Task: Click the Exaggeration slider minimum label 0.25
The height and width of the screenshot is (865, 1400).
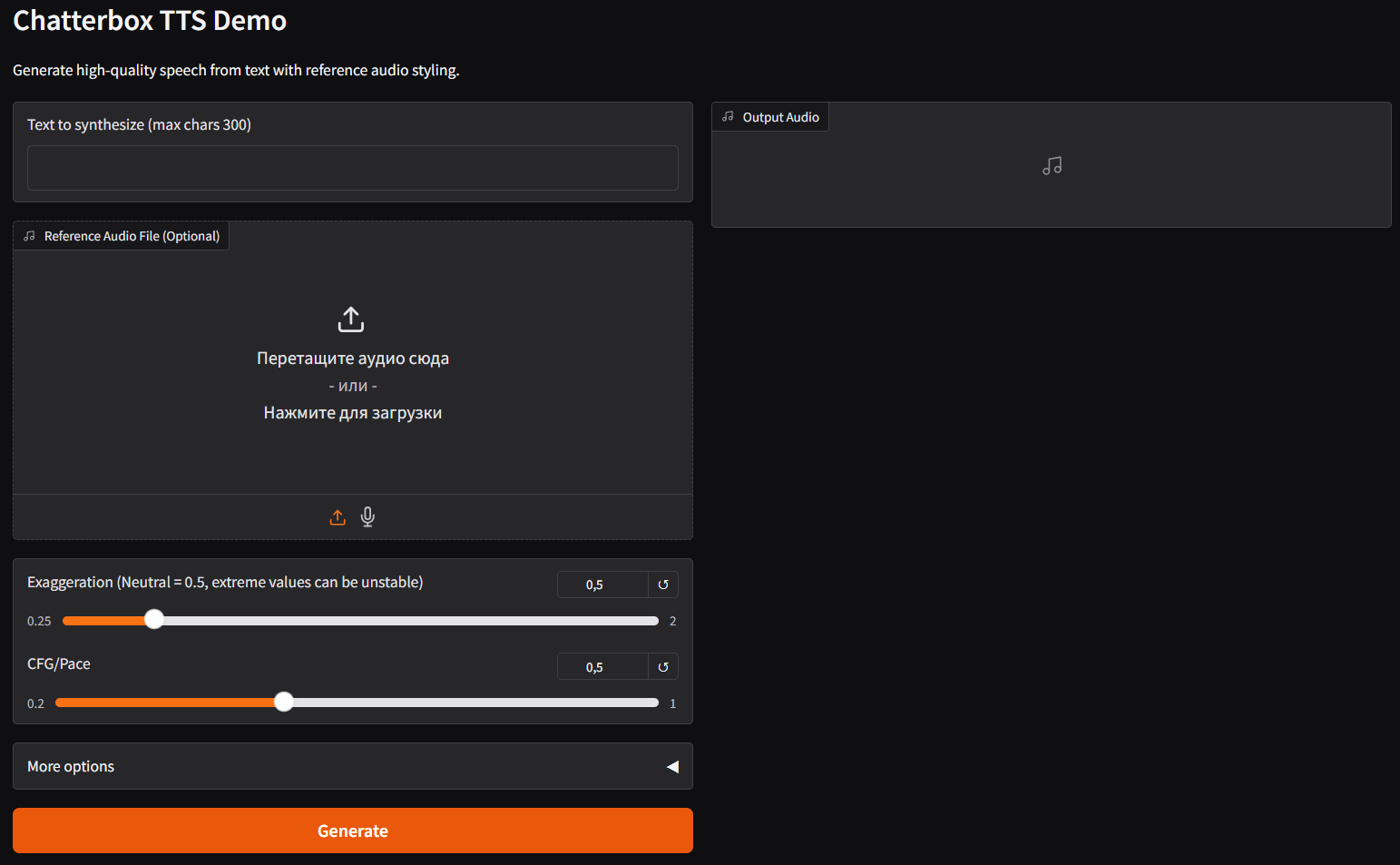Action: (39, 621)
